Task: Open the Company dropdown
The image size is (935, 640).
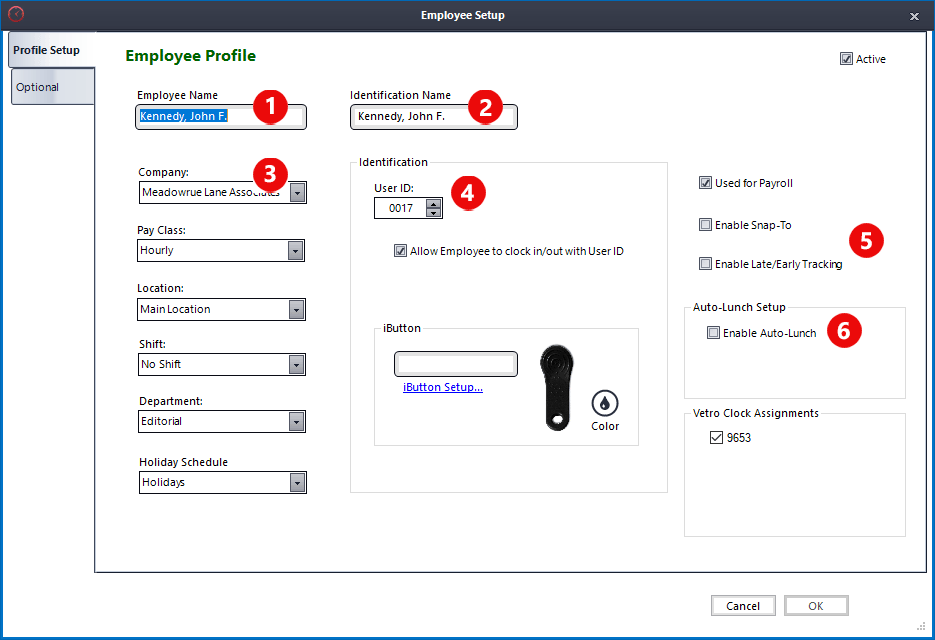Action: click(x=297, y=192)
